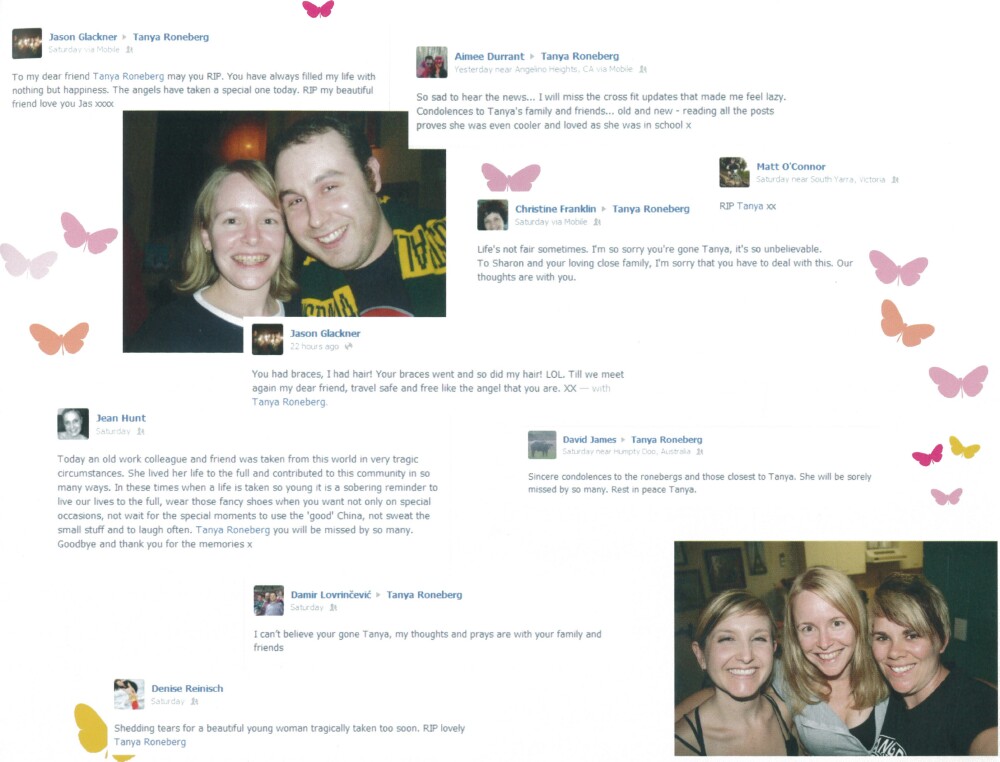Click Jean Hunt's profile picture
Image resolution: width=1000 pixels, height=762 pixels.
tap(73, 424)
